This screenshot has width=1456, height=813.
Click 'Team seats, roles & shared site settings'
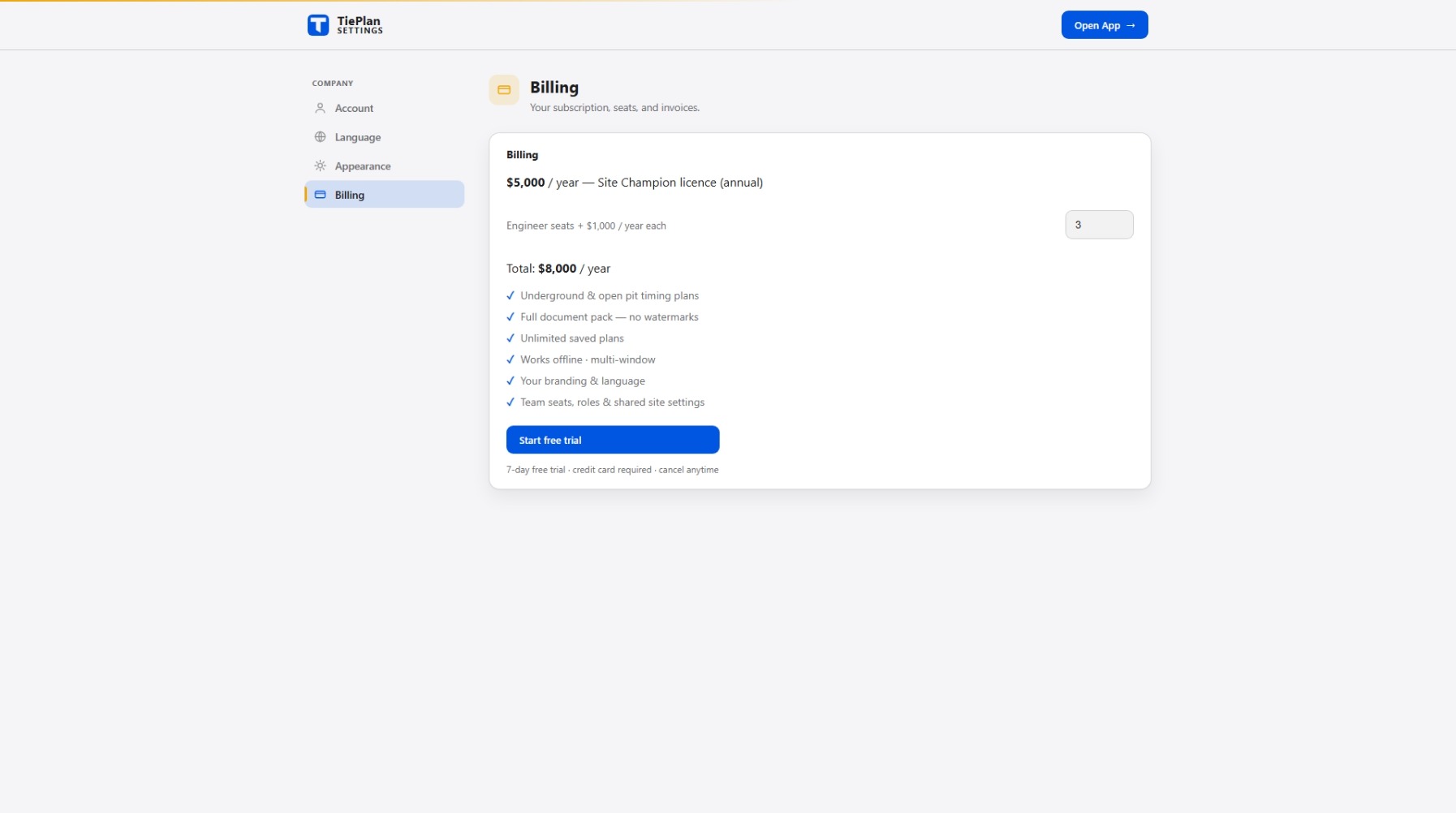pos(613,402)
